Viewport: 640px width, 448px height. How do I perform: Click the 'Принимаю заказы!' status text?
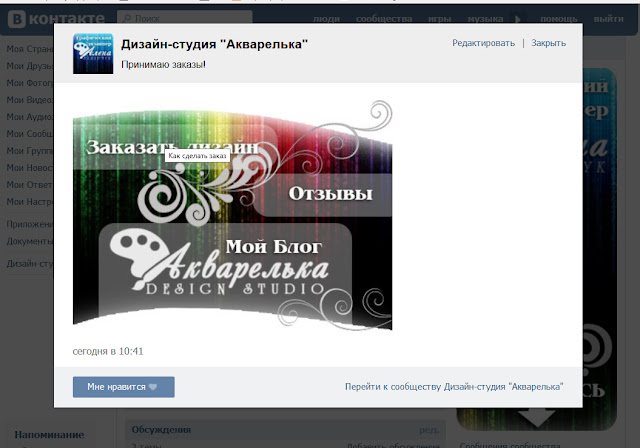coord(163,64)
